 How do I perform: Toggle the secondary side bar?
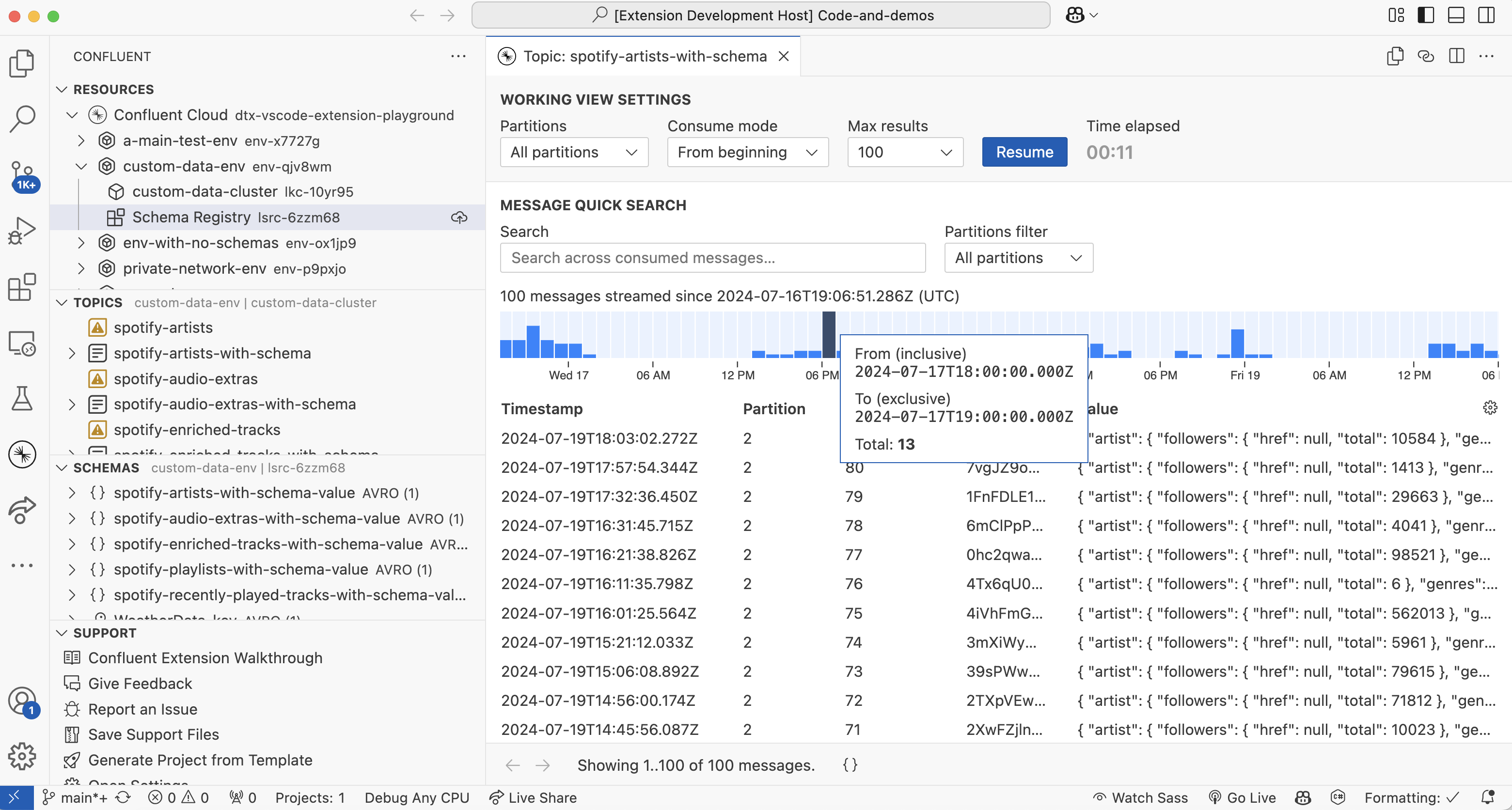(x=1486, y=16)
